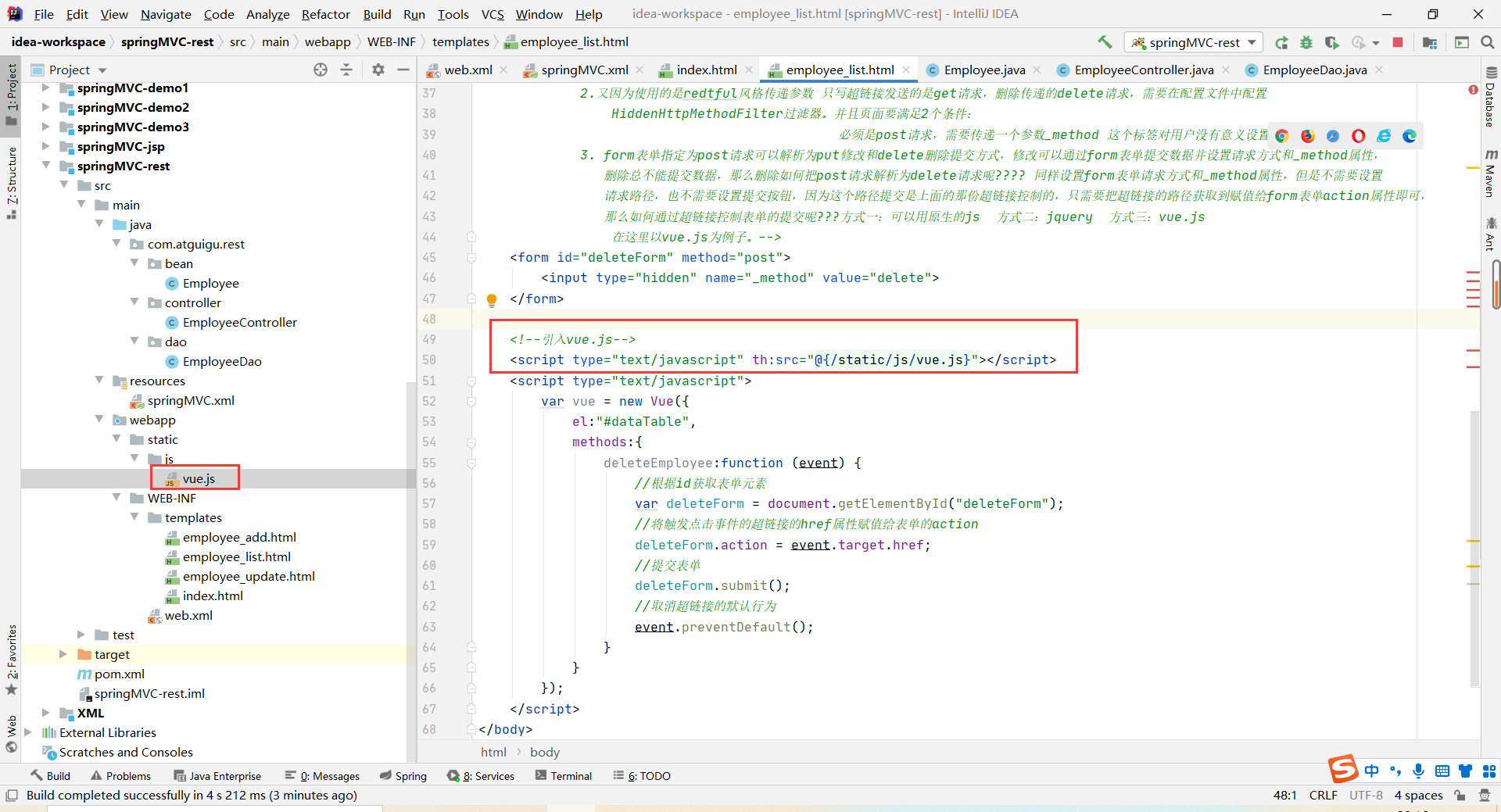1501x812 pixels.
Task: Expand the test folder
Action: [x=81, y=635]
